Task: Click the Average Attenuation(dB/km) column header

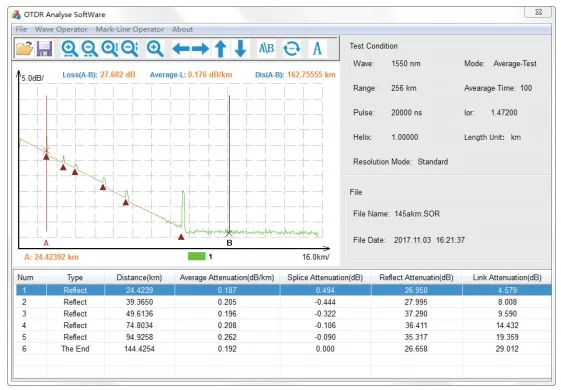Action: click(x=227, y=278)
